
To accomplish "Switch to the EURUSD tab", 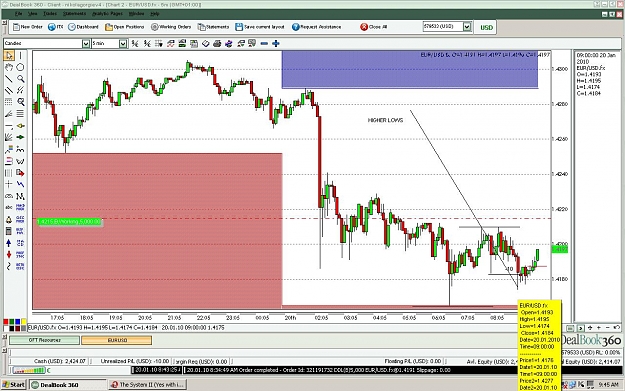I will tap(117, 340).
